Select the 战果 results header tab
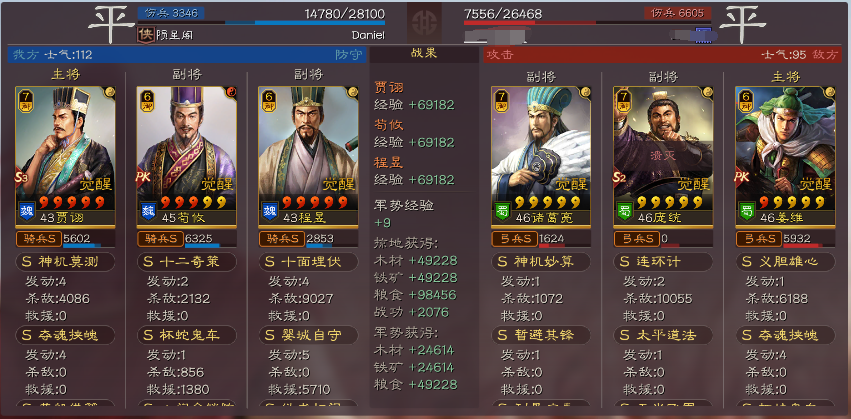This screenshot has width=851, height=419. point(424,54)
